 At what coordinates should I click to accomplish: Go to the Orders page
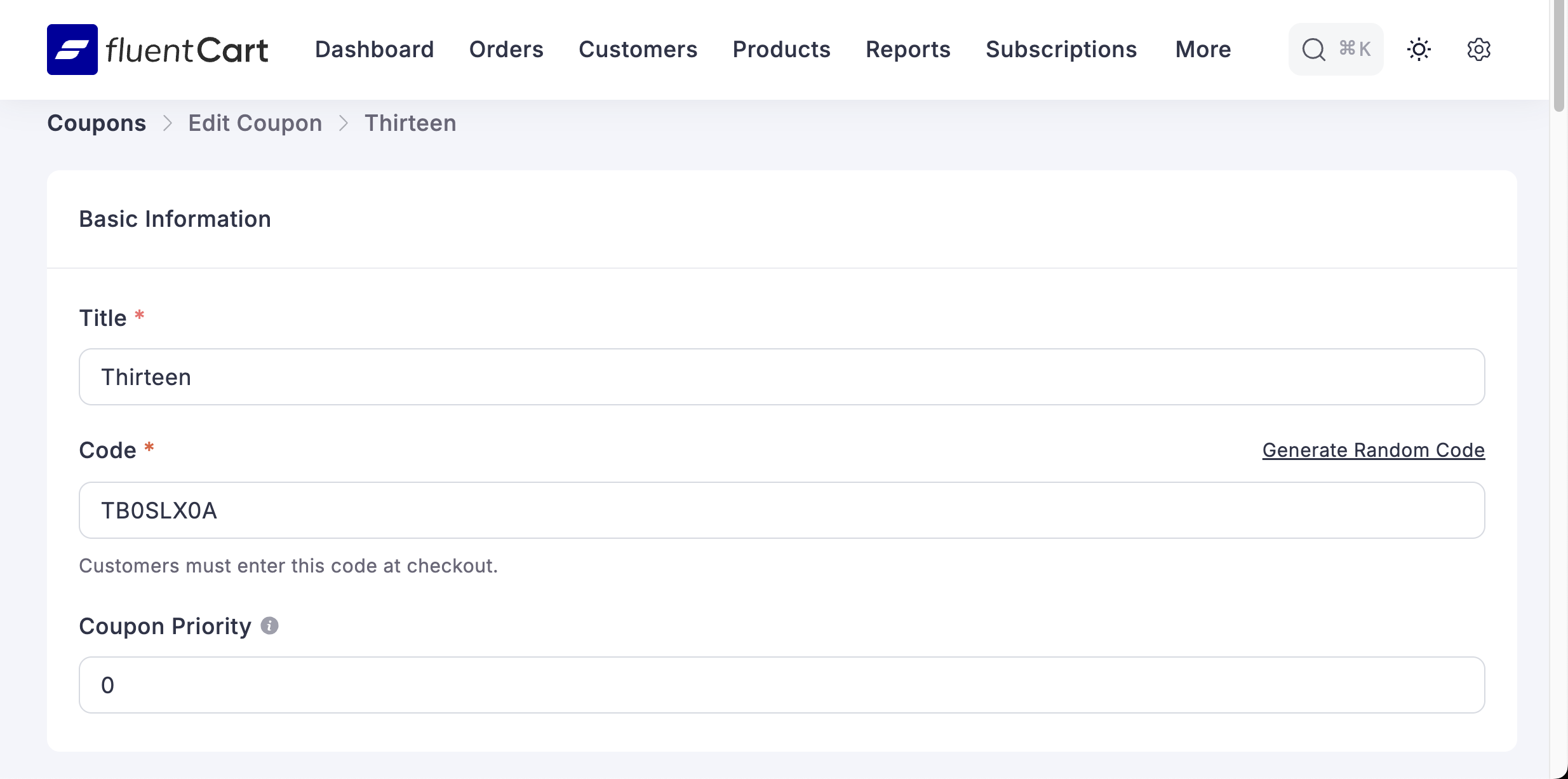coord(506,50)
